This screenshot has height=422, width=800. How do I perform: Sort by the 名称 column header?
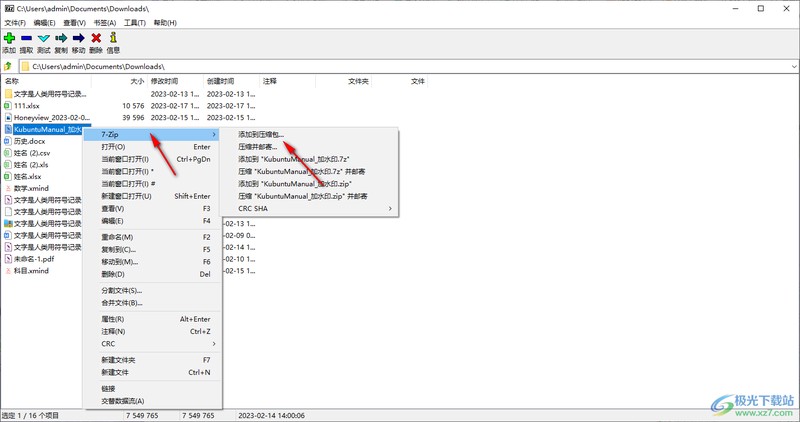click(x=46, y=81)
